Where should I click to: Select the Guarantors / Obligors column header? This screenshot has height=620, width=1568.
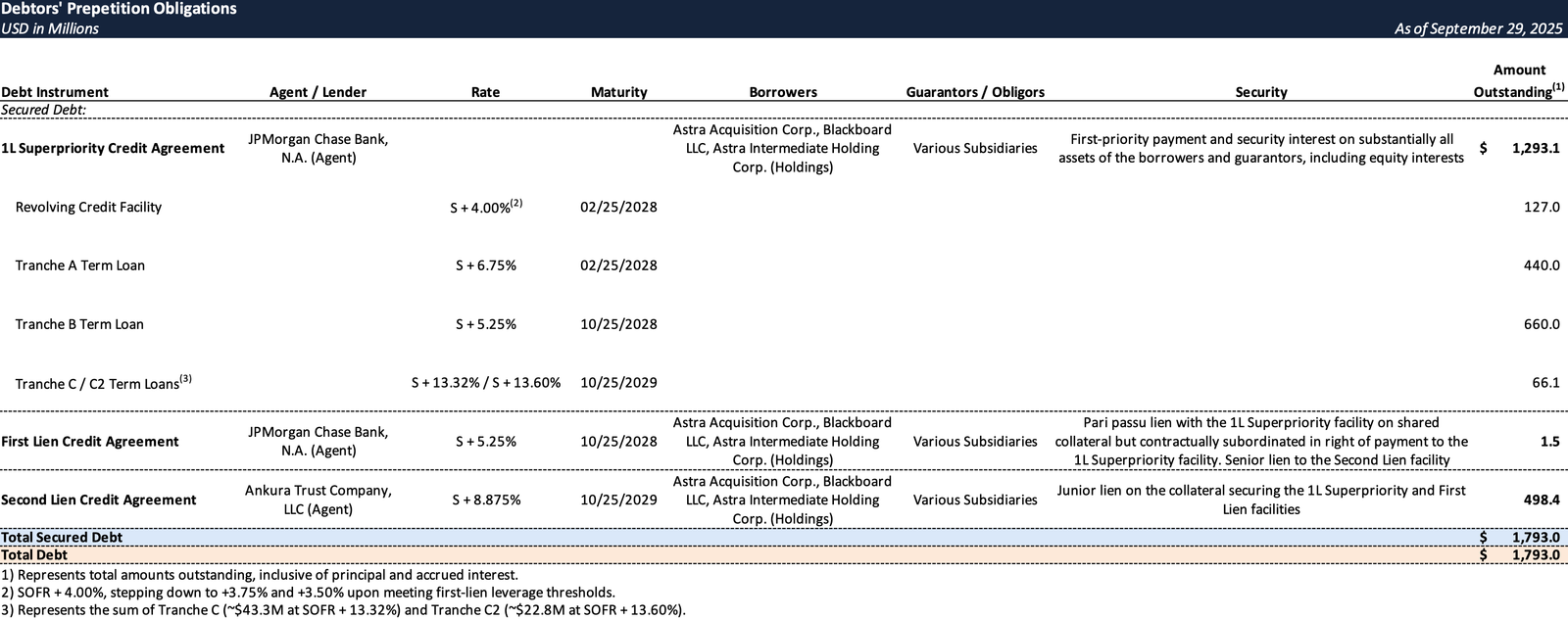click(x=974, y=92)
